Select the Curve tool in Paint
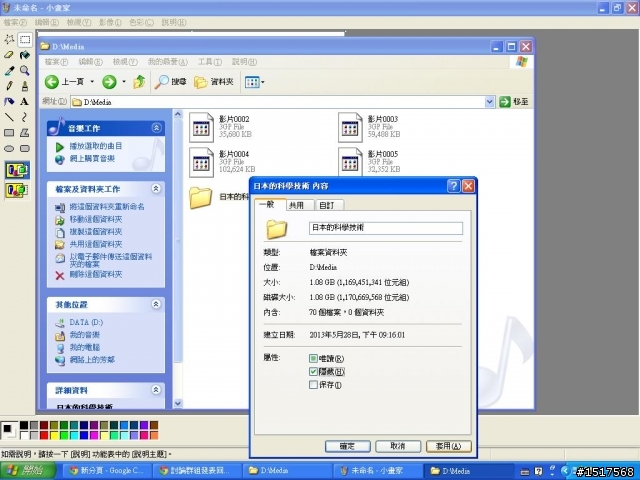Screen dimensions: 640x480 [x=25, y=117]
